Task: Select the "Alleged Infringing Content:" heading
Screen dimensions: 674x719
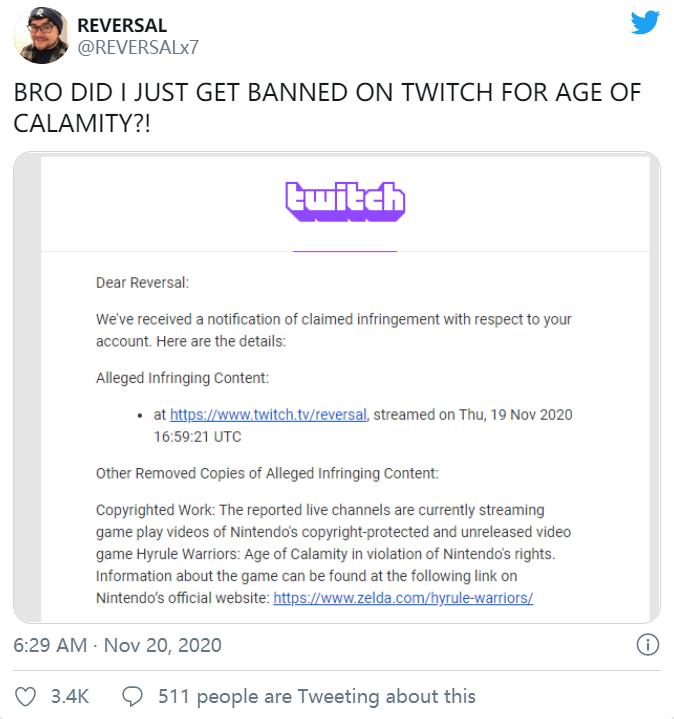Action: [x=183, y=378]
